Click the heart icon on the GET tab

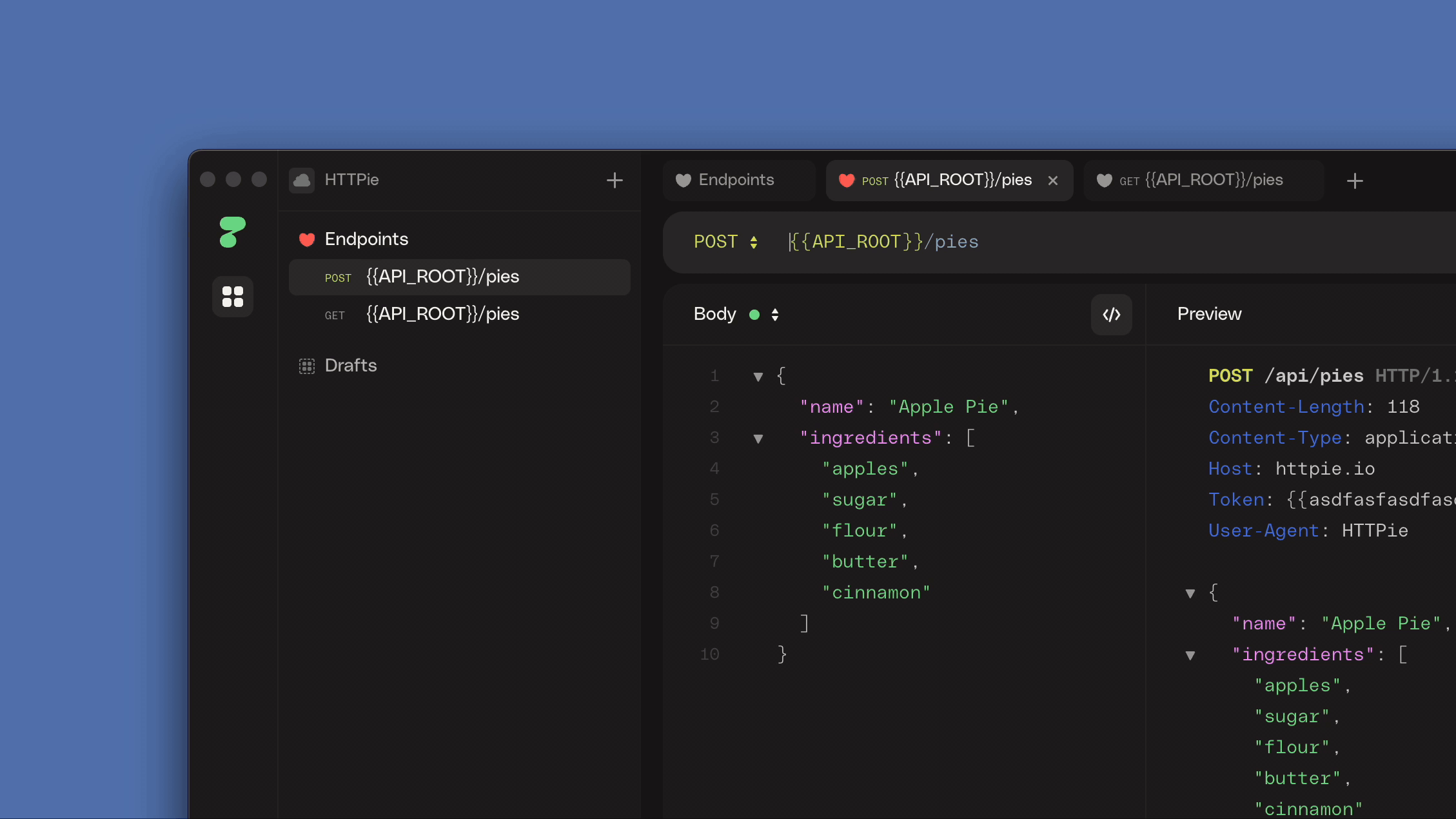1104,181
